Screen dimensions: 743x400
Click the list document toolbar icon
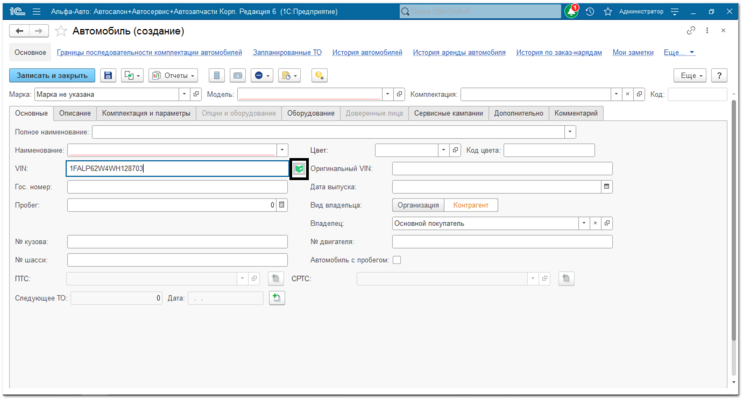click(x=217, y=75)
